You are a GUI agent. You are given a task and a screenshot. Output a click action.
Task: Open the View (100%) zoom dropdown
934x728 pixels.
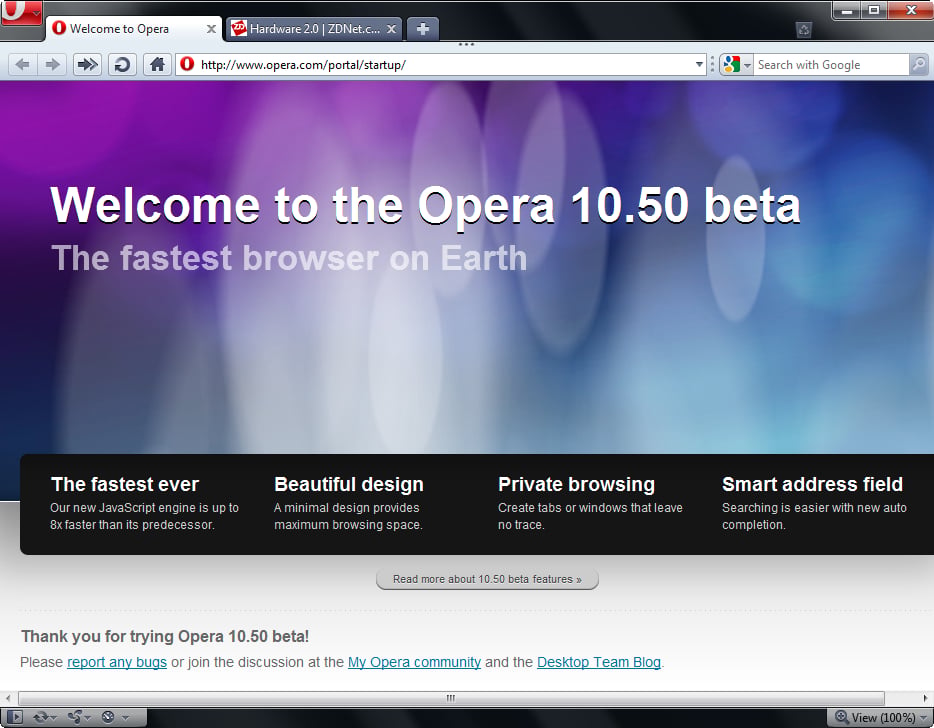pyautogui.click(x=923, y=718)
